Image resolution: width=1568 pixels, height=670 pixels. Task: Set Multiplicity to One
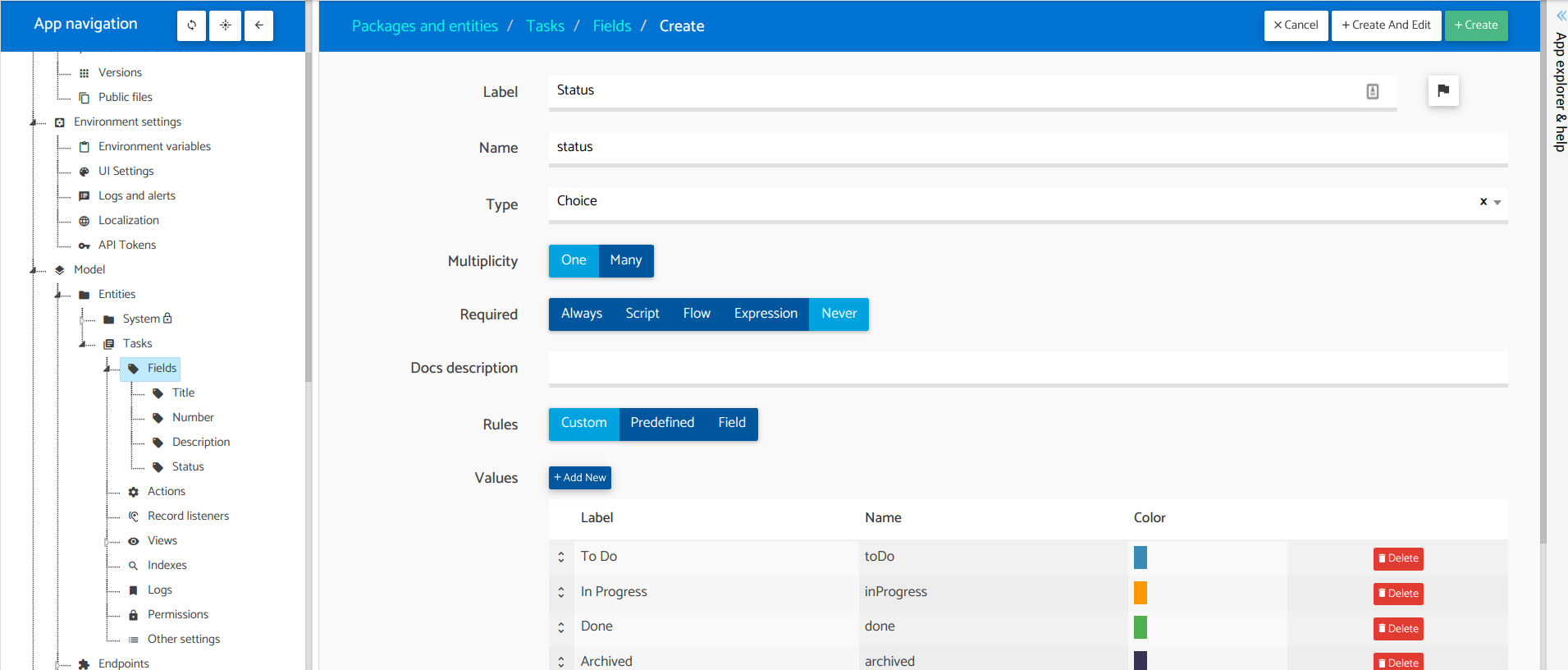pyautogui.click(x=574, y=260)
